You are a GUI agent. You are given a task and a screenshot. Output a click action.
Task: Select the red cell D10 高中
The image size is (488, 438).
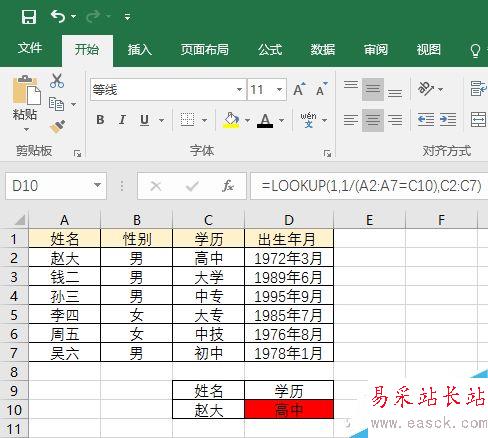[289, 410]
